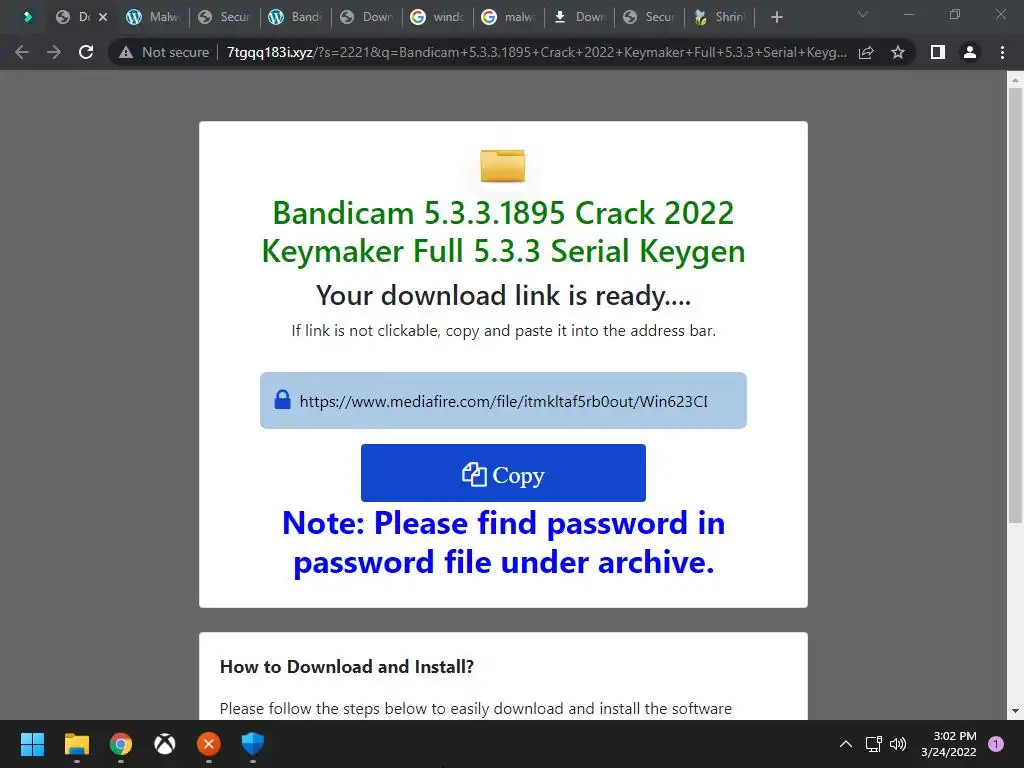Viewport: 1024px width, 768px height.
Task: Click the scrollbar down arrow
Action: click(x=1015, y=711)
